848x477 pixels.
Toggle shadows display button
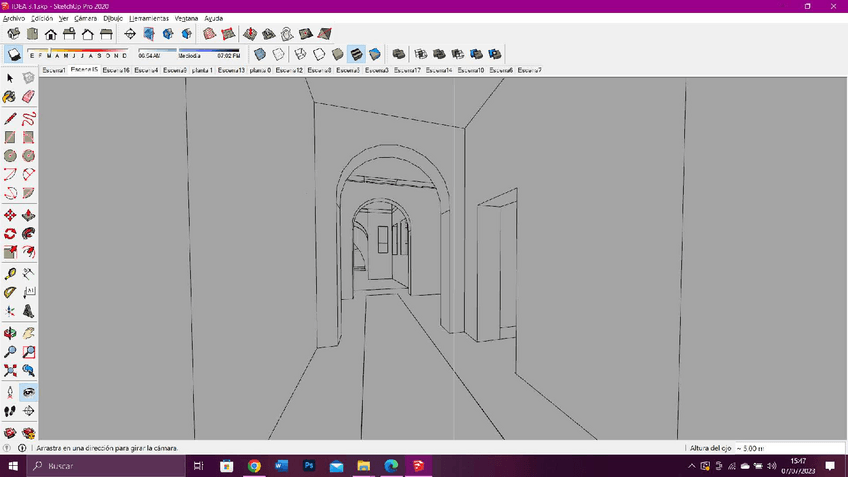click(x=14, y=54)
